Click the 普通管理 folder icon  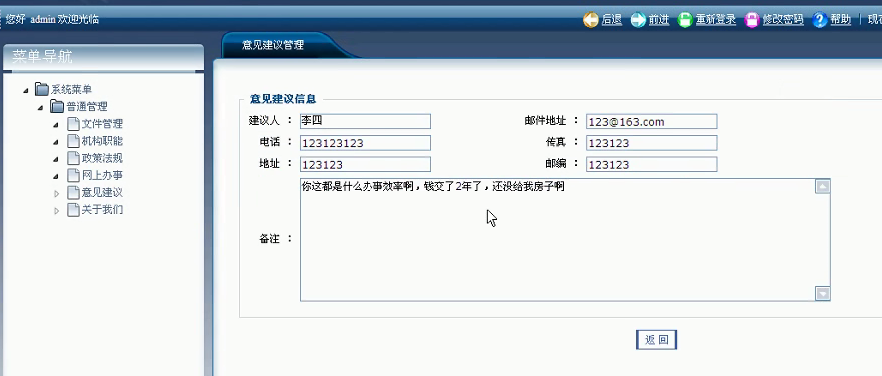[57, 106]
